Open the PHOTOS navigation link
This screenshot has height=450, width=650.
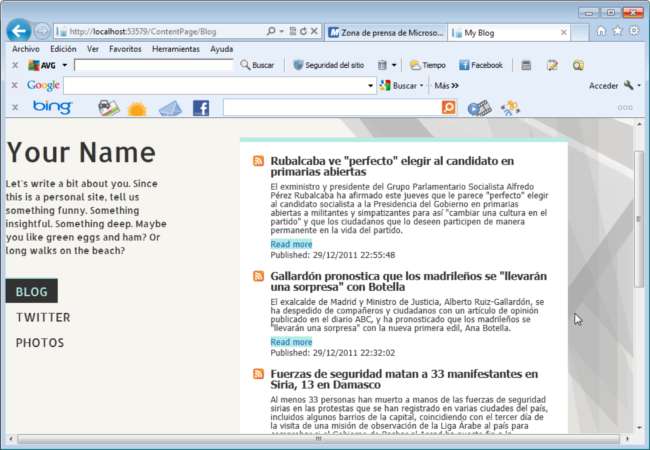pyautogui.click(x=40, y=343)
